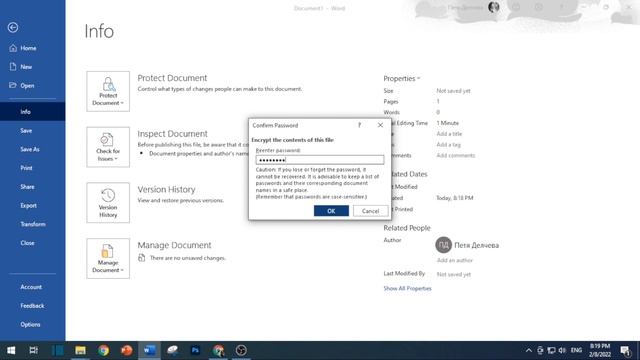Image resolution: width=640 pixels, height=360 pixels.
Task: Open Word Options in sidebar
Action: [x=30, y=325]
